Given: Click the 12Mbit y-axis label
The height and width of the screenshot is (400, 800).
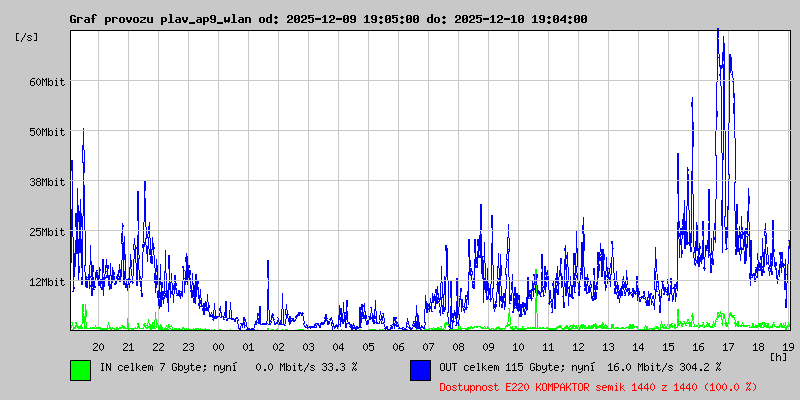Looking at the screenshot, I should click(x=47, y=282).
